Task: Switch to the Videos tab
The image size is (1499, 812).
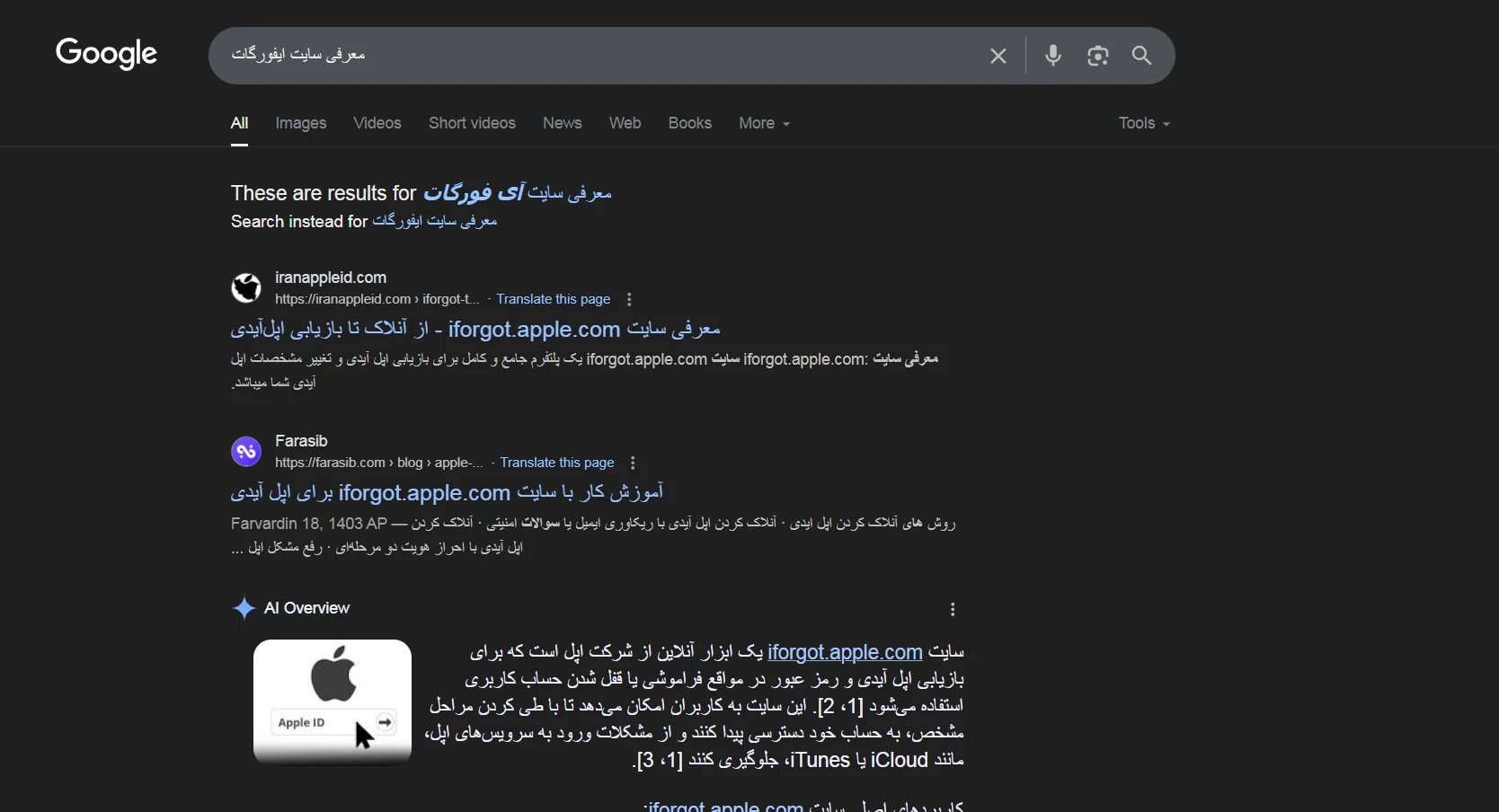Action: [377, 123]
